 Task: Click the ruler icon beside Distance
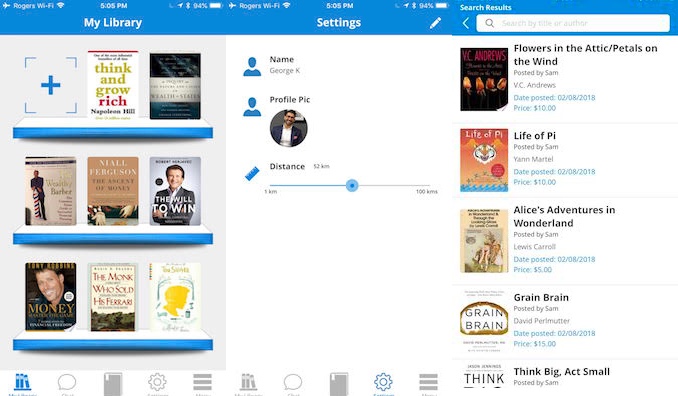(x=252, y=173)
